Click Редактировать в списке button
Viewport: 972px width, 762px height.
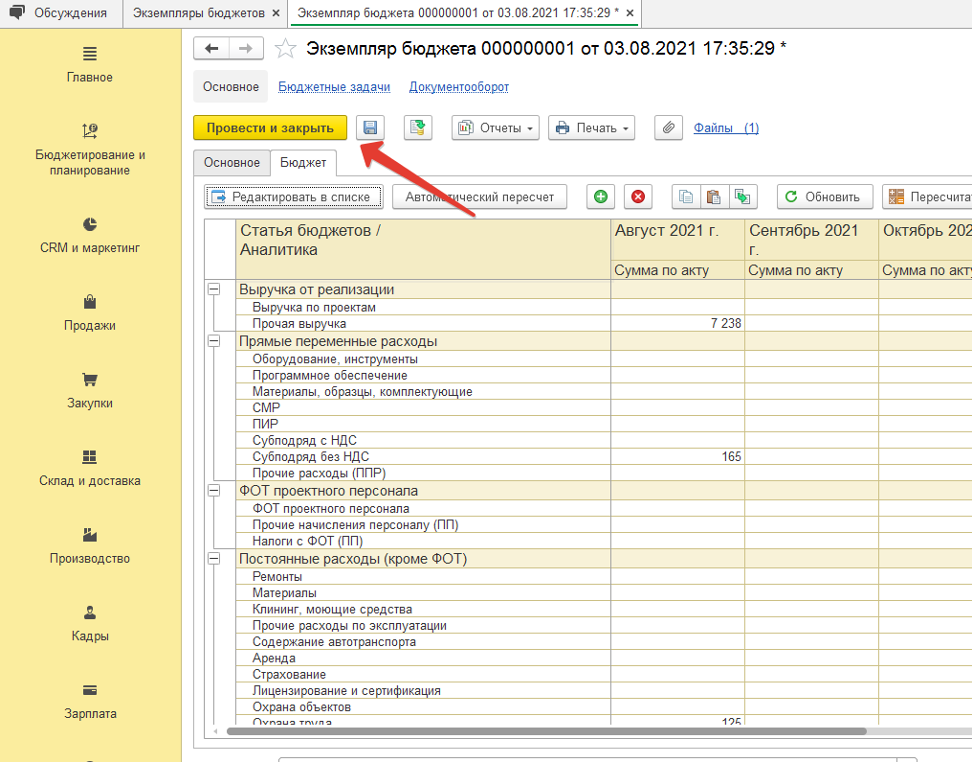294,197
